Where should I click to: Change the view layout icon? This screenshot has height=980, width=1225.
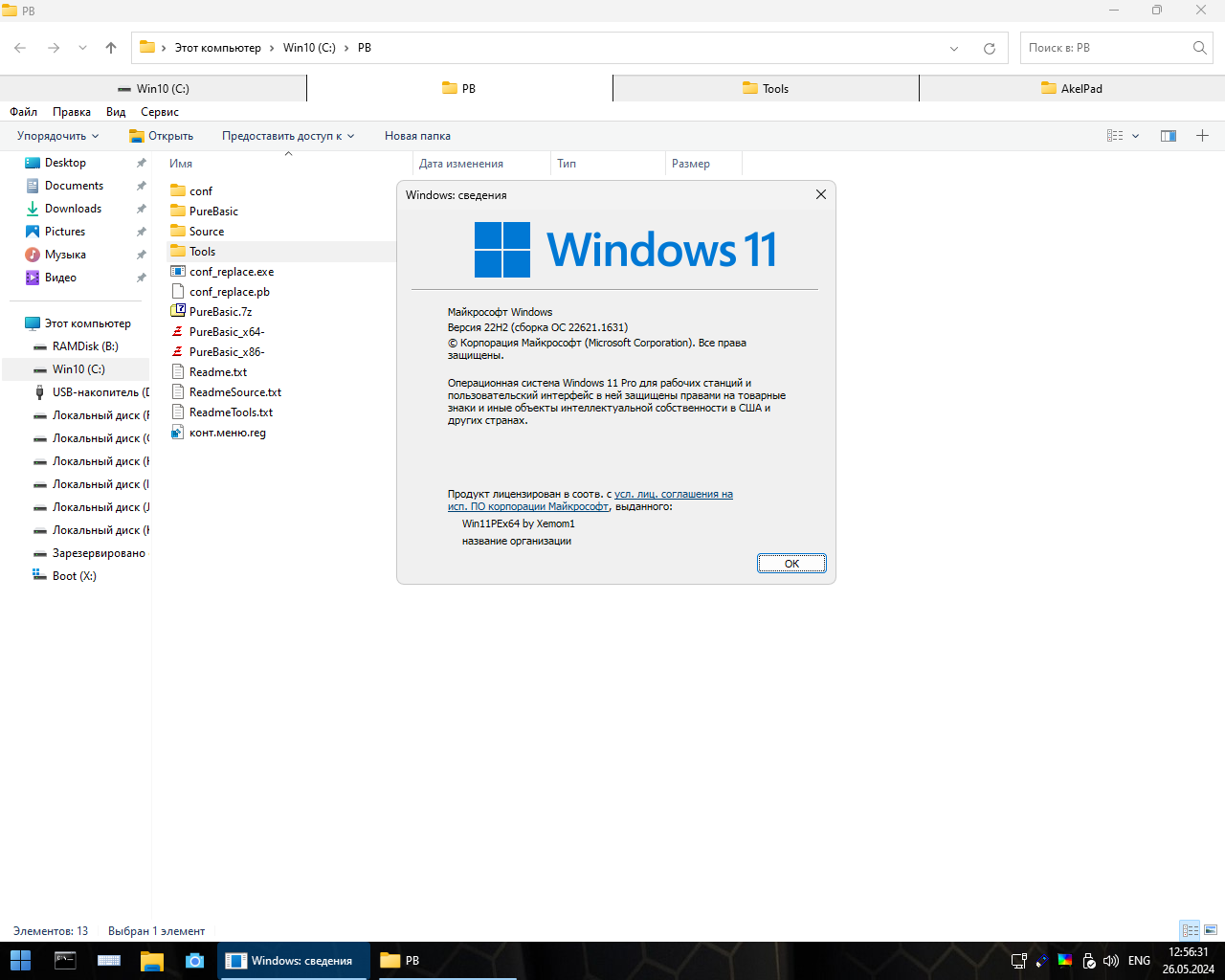coord(1115,136)
